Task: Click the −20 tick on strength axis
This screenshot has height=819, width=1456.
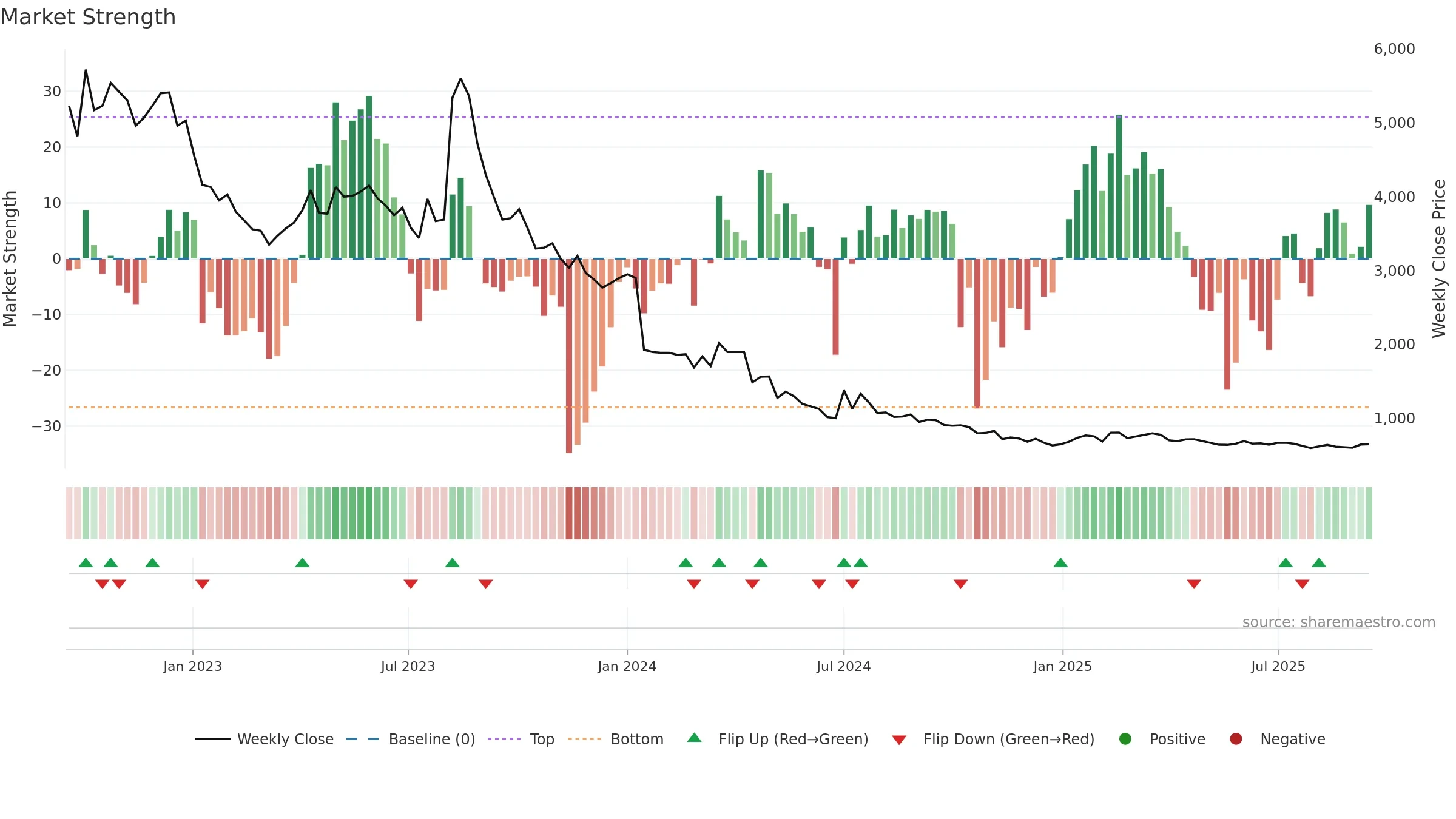Action: coord(47,371)
